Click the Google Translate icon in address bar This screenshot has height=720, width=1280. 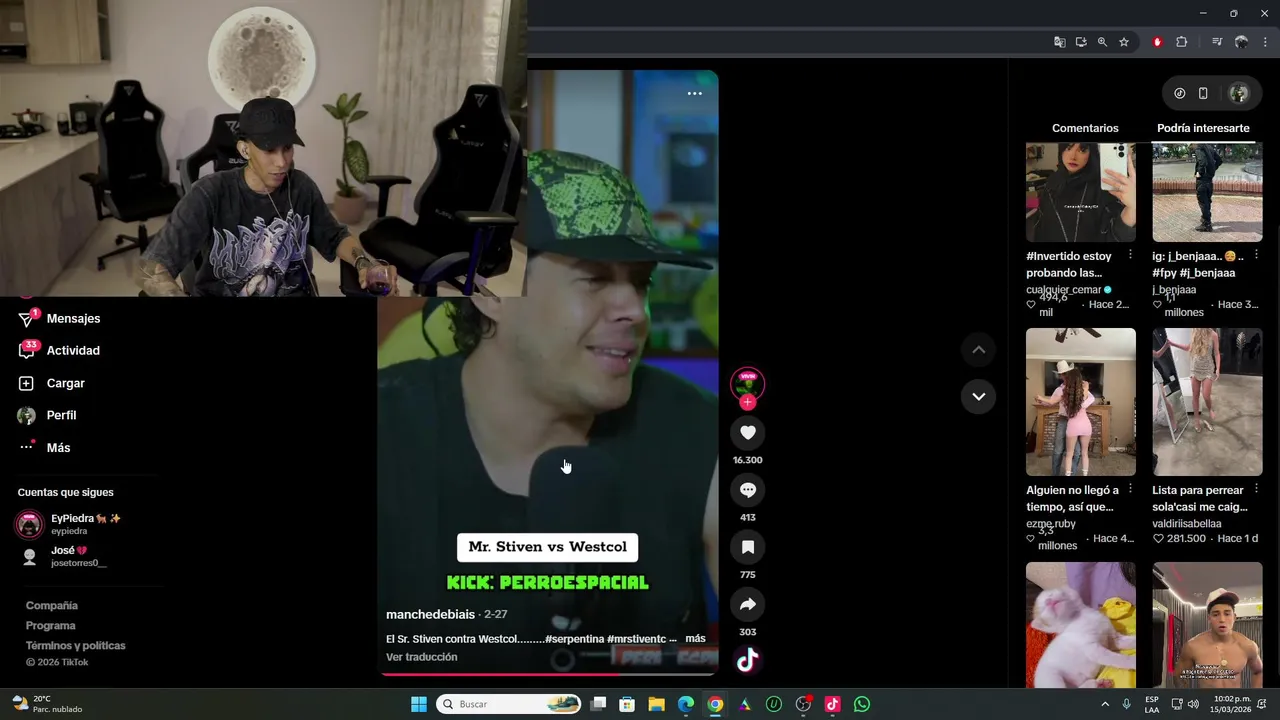pos(1060,42)
